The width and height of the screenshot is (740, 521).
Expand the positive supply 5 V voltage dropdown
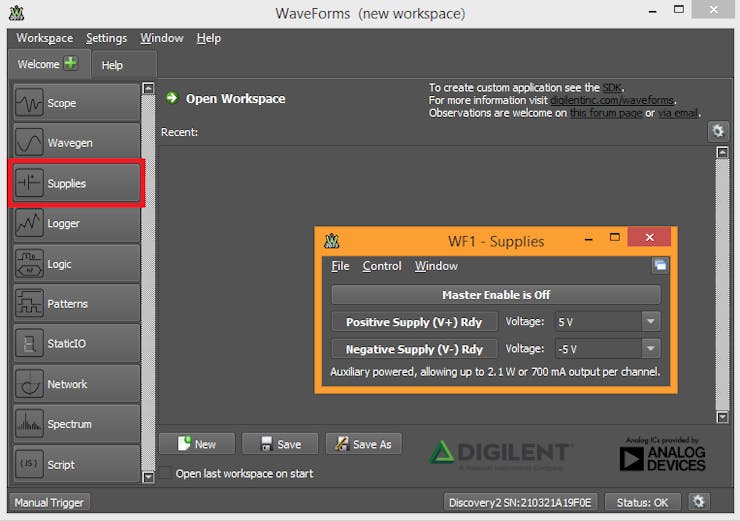[651, 322]
